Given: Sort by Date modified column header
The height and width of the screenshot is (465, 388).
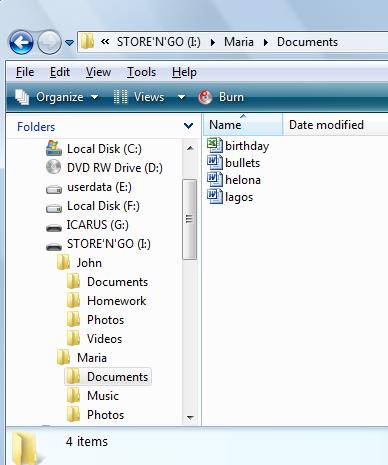Looking at the screenshot, I should coord(336,125).
